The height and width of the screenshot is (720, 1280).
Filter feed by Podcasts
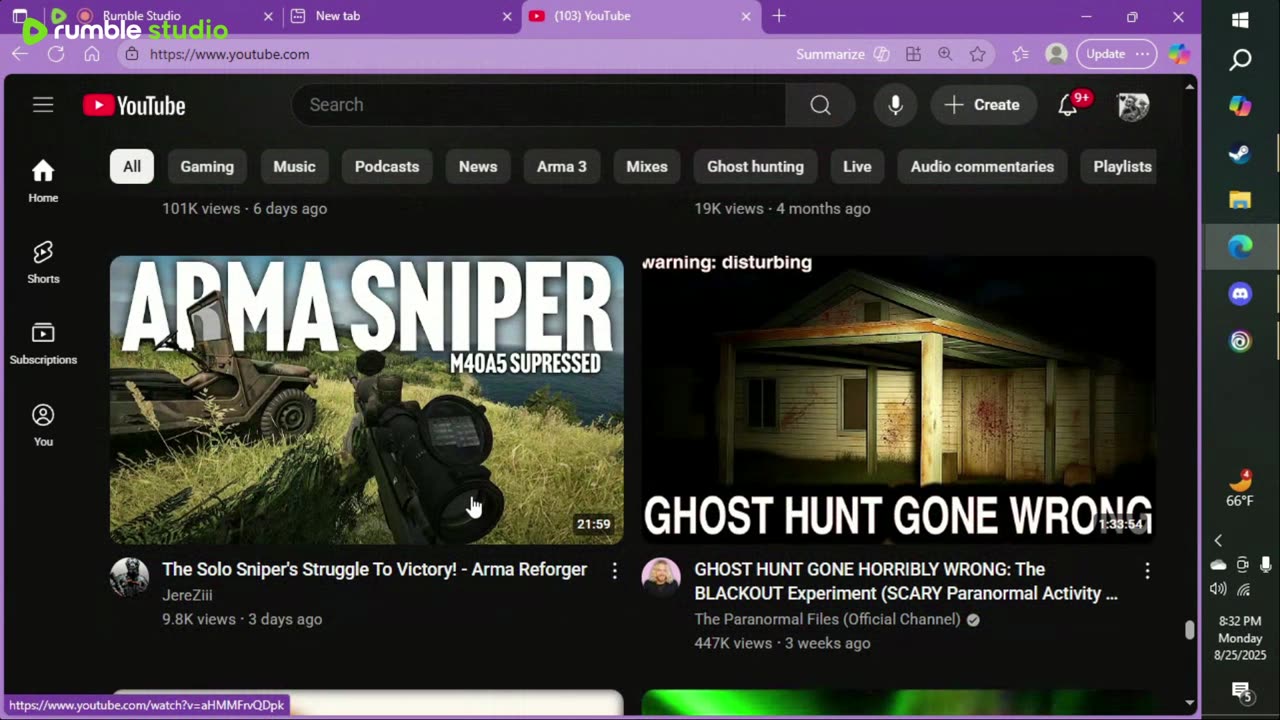click(x=387, y=167)
